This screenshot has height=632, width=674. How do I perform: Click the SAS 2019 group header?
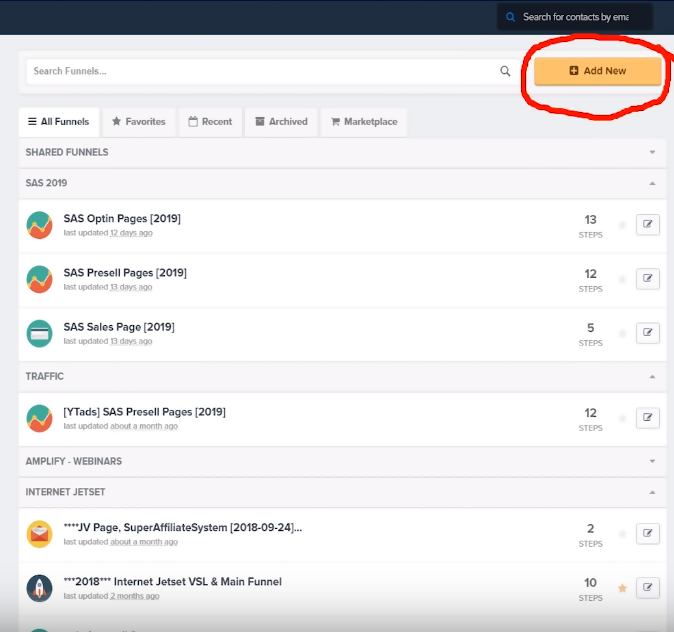coord(343,183)
